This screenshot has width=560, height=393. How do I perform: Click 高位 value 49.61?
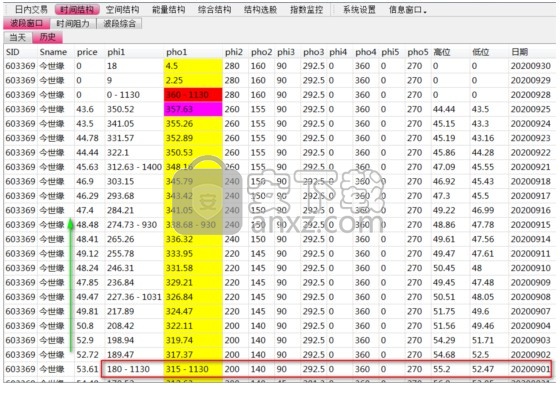tap(444, 239)
